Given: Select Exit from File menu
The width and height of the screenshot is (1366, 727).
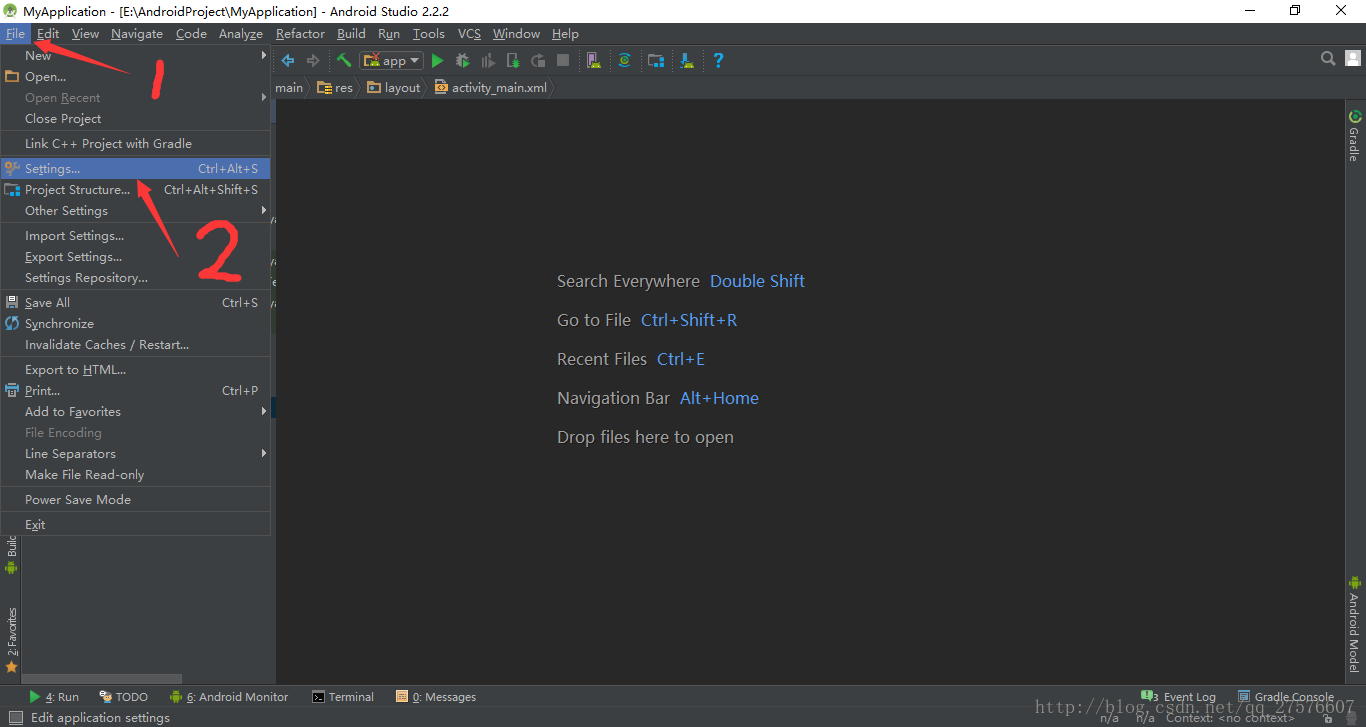Looking at the screenshot, I should point(135,524).
